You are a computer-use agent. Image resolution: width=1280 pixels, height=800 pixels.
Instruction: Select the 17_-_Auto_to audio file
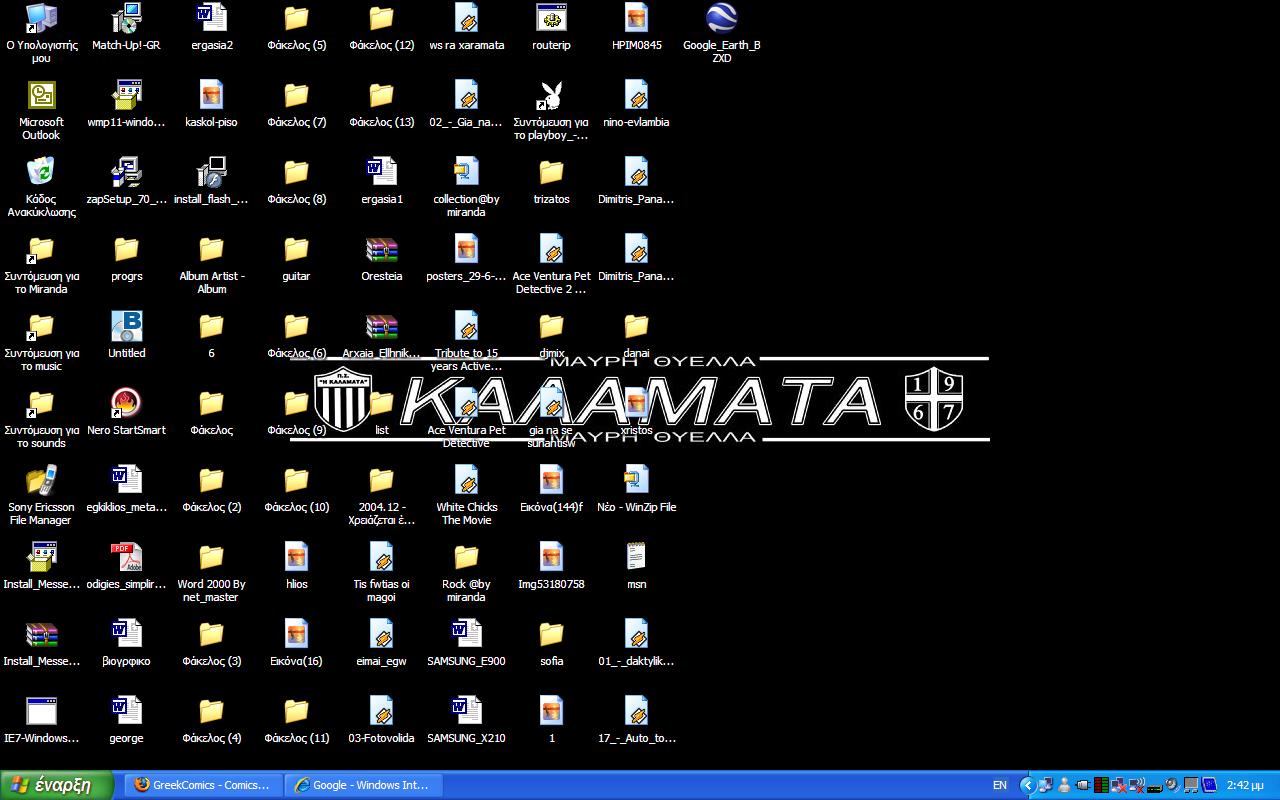tap(636, 711)
